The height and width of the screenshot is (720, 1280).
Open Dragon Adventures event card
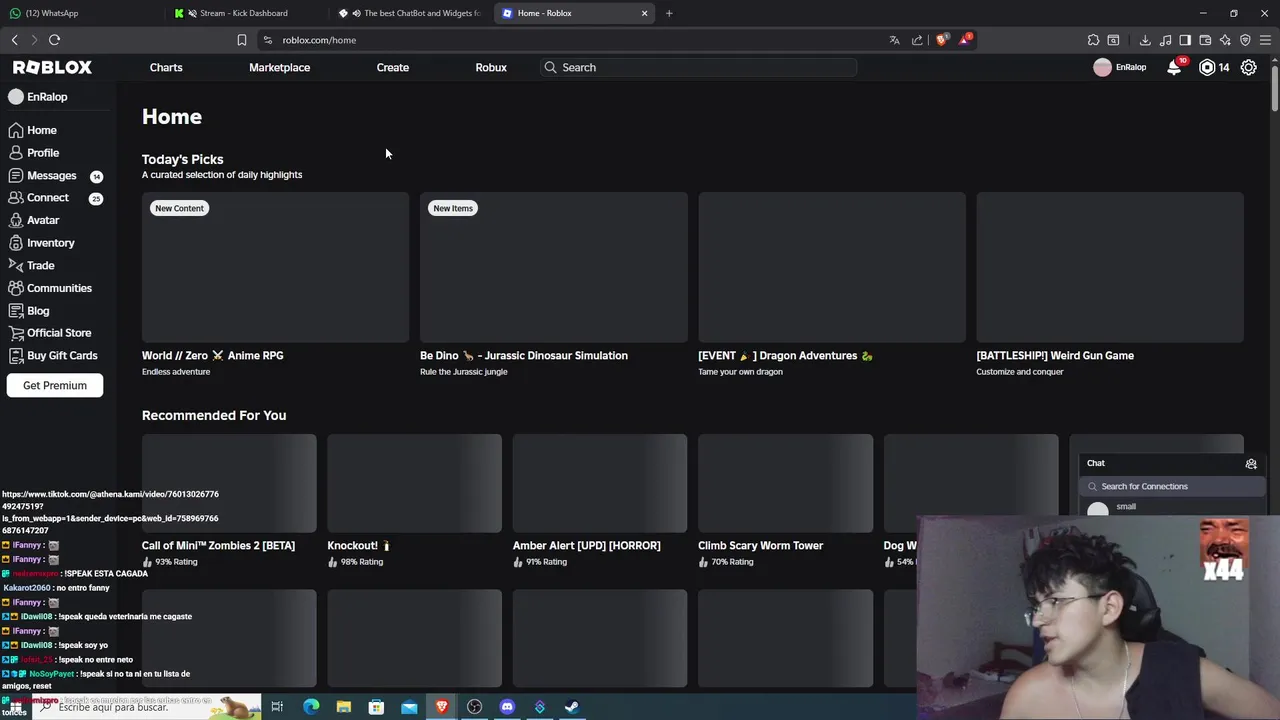click(x=831, y=285)
